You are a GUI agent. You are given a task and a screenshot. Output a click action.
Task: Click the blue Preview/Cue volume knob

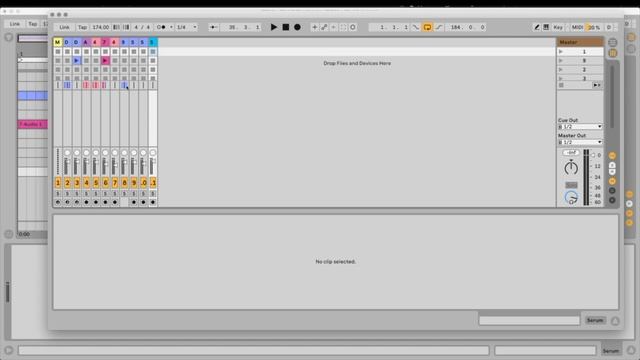[x=571, y=198]
